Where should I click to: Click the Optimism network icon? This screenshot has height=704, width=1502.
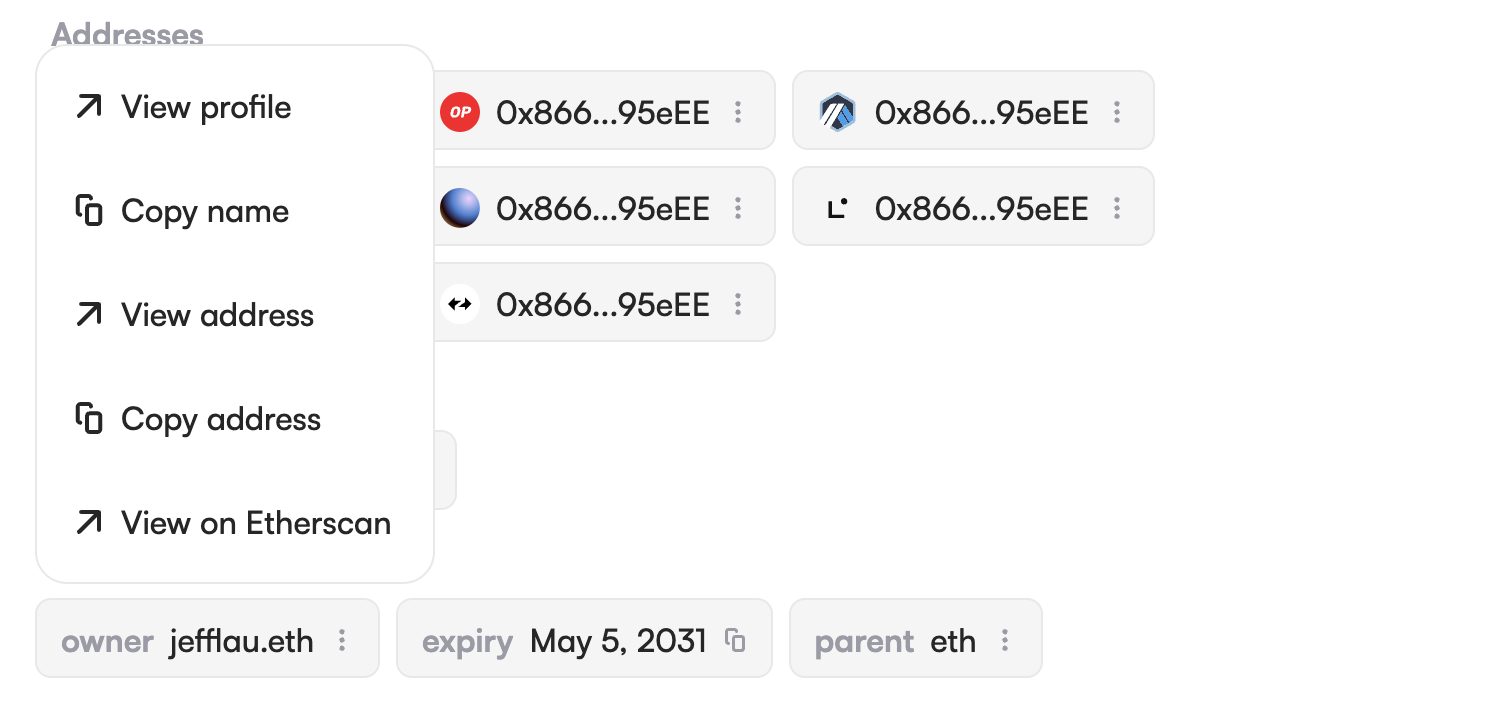(x=460, y=112)
